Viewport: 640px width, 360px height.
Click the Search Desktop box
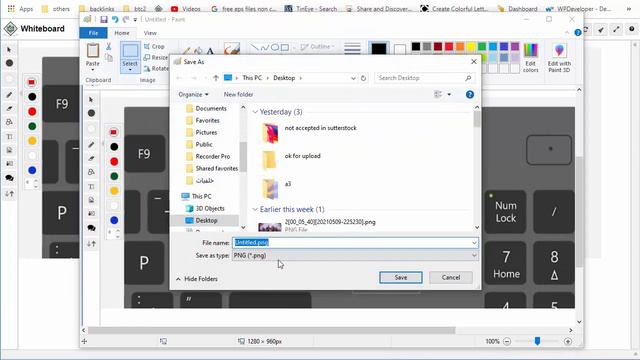pyautogui.click(x=424, y=78)
